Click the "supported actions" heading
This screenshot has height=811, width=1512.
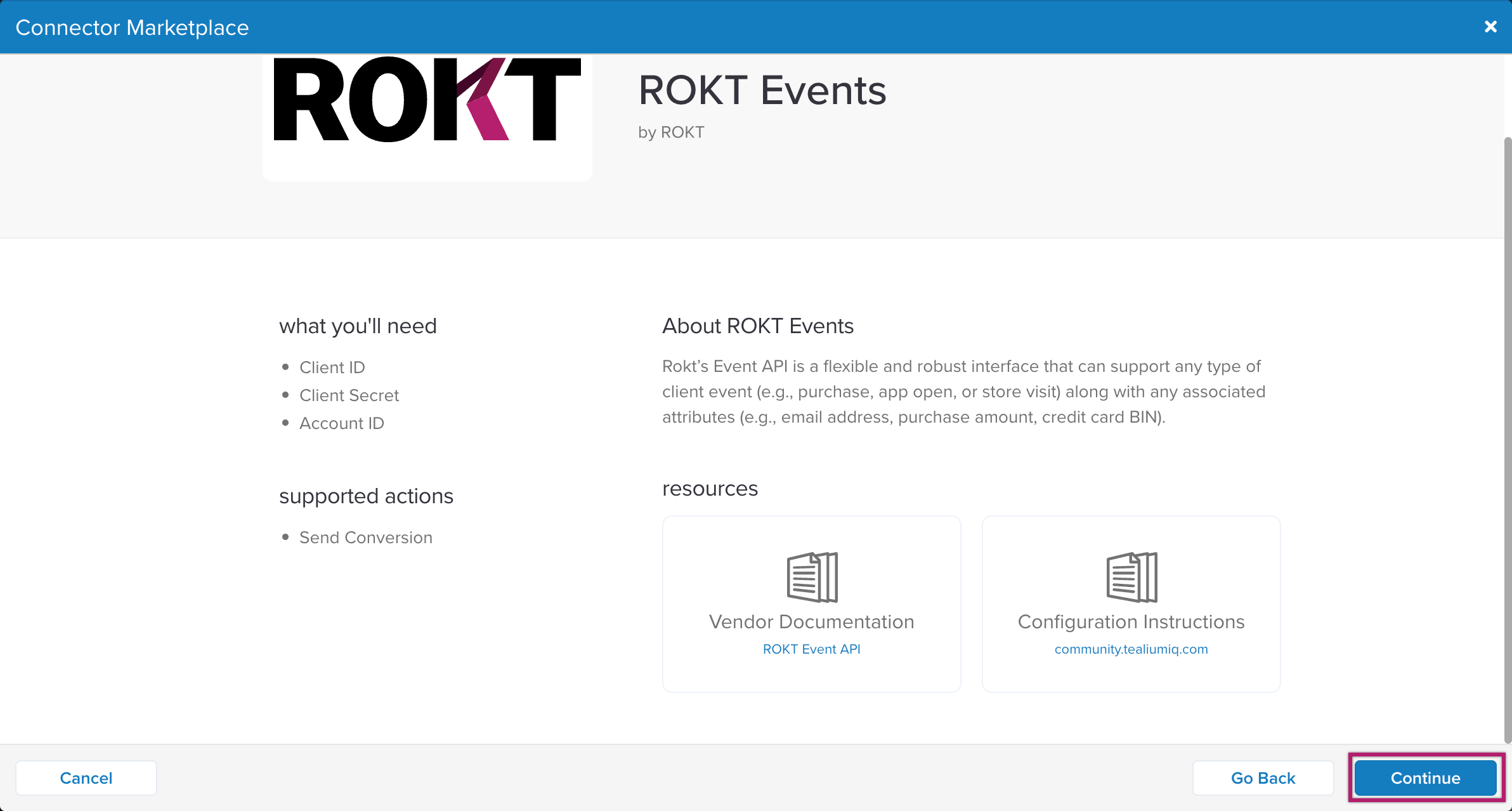coord(366,496)
